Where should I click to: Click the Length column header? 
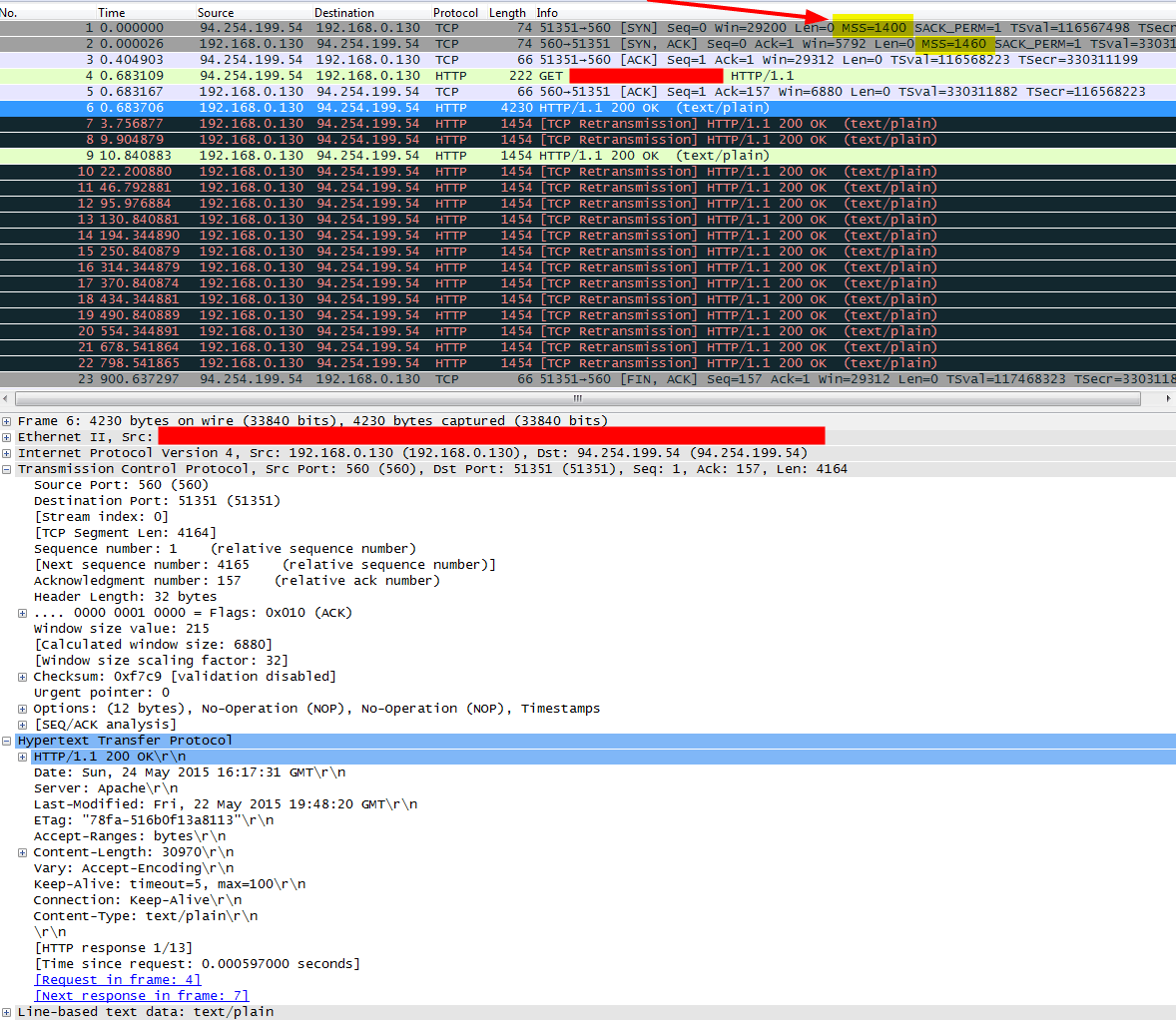click(507, 13)
